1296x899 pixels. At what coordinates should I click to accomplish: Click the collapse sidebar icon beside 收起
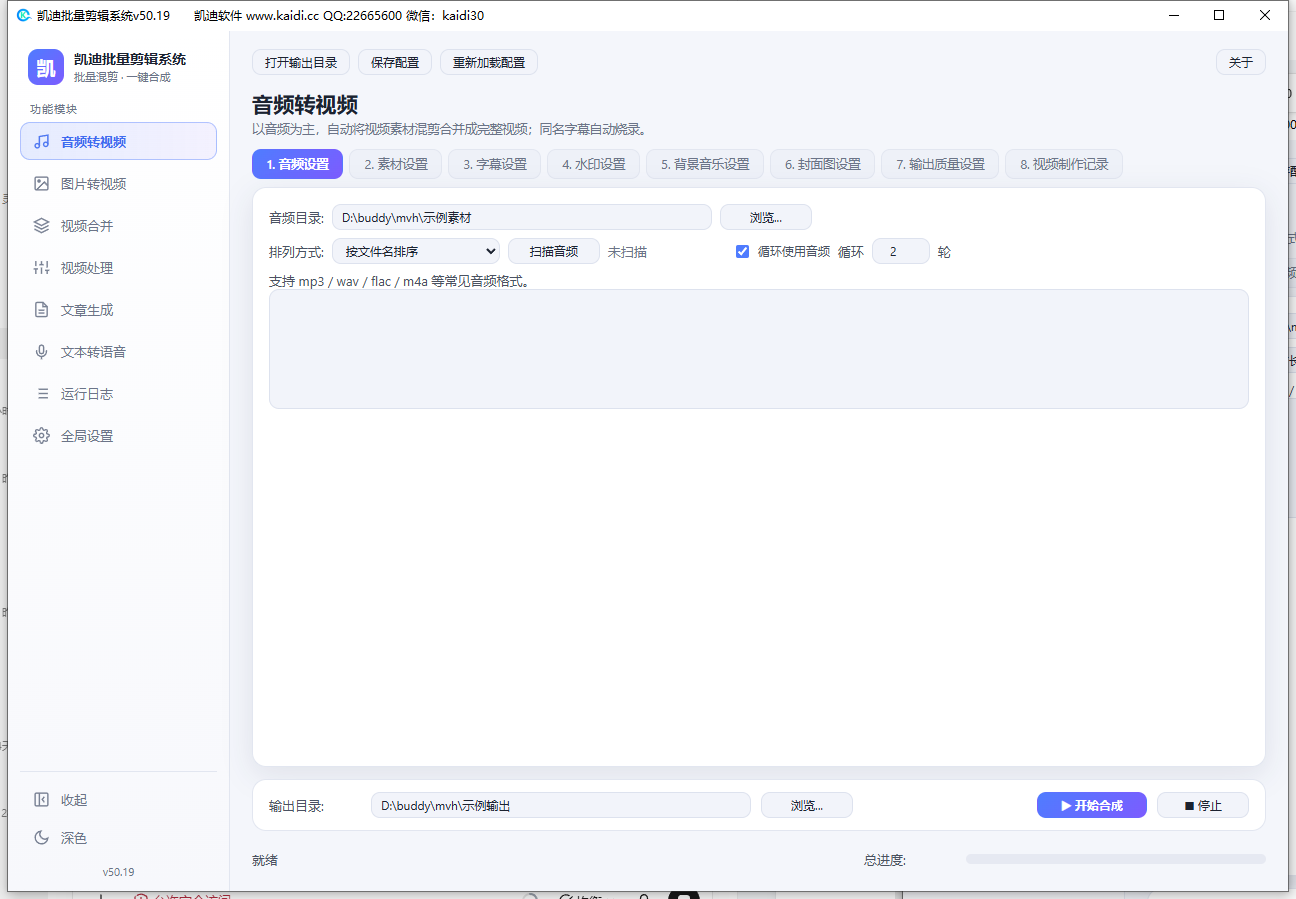(x=41, y=799)
